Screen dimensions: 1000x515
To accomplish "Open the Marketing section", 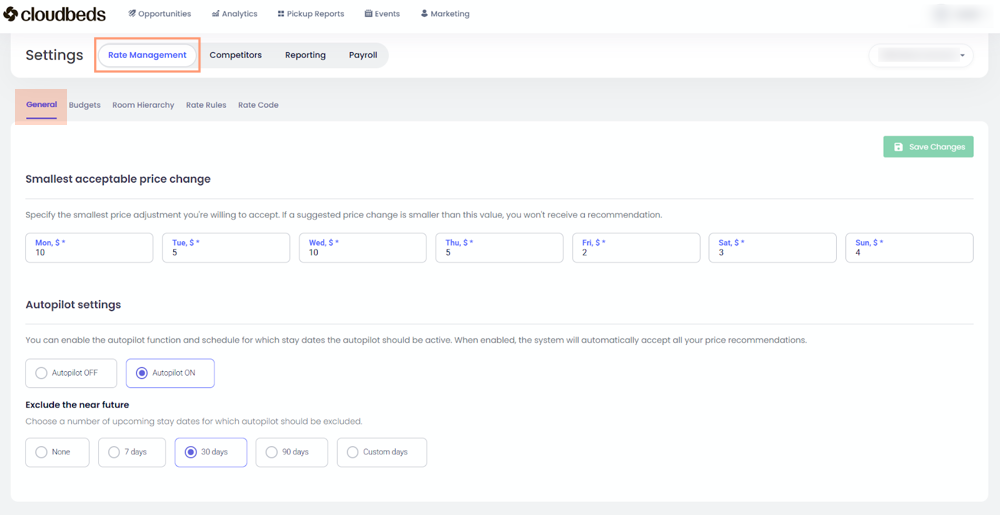I will pyautogui.click(x=445, y=14).
